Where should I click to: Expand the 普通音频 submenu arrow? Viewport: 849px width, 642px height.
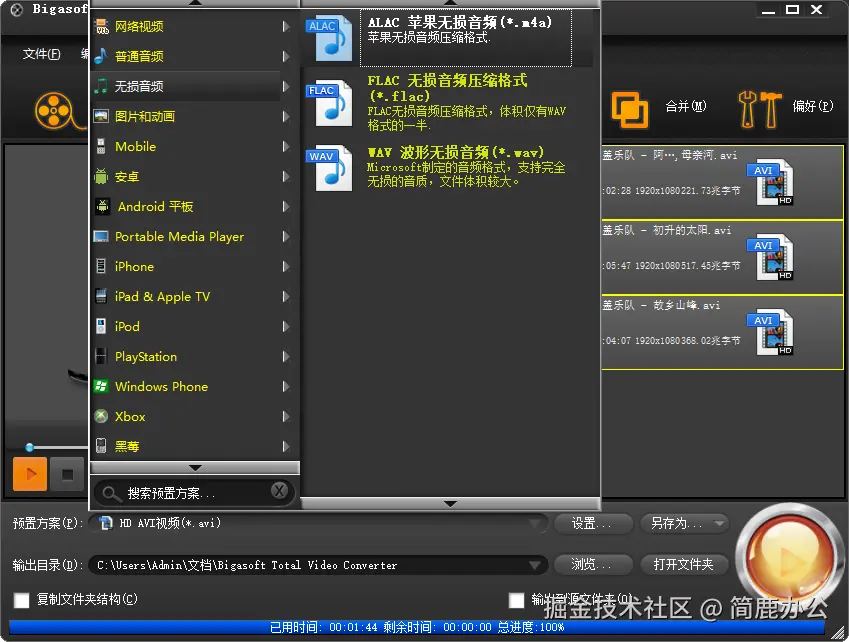pyautogui.click(x=285, y=56)
